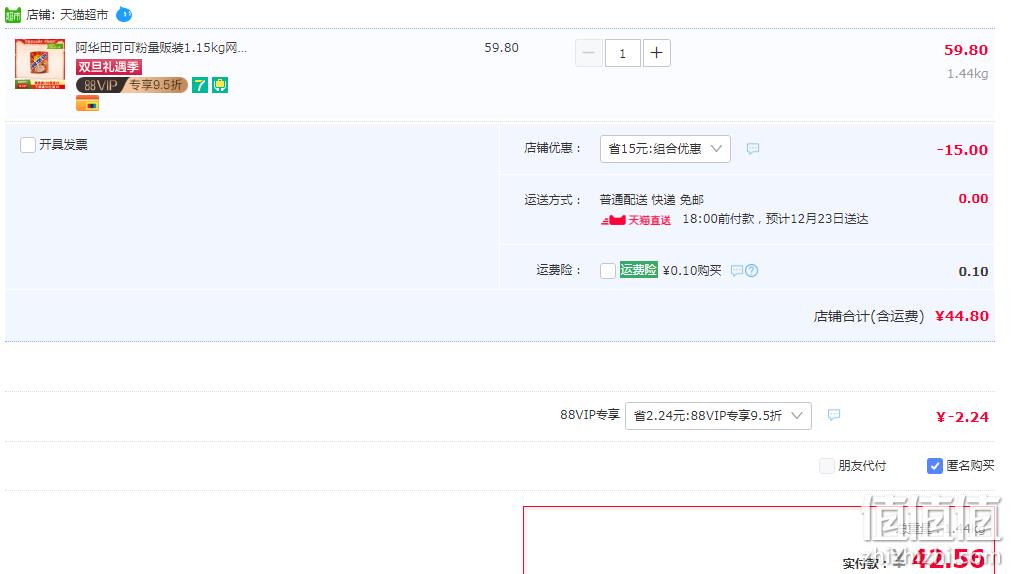Click the green 运费险 label badge
Viewport: 1011px width, 574px height.
638,270
